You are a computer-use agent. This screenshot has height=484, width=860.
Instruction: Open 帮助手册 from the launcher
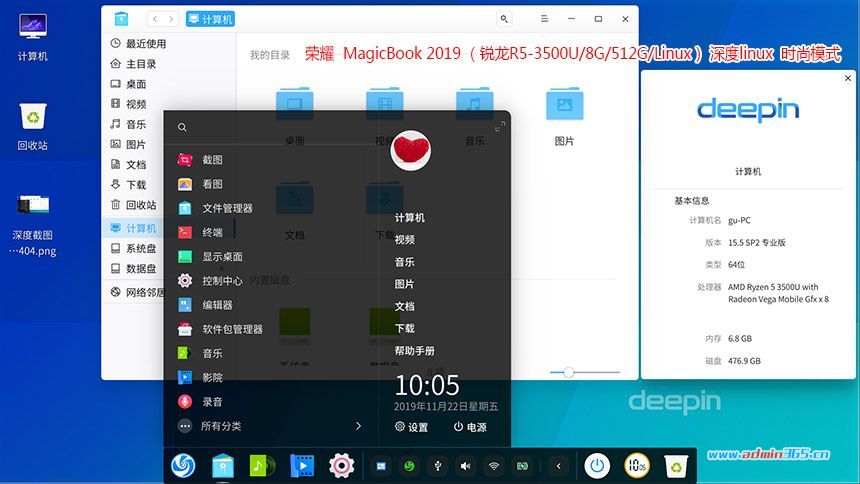click(415, 351)
